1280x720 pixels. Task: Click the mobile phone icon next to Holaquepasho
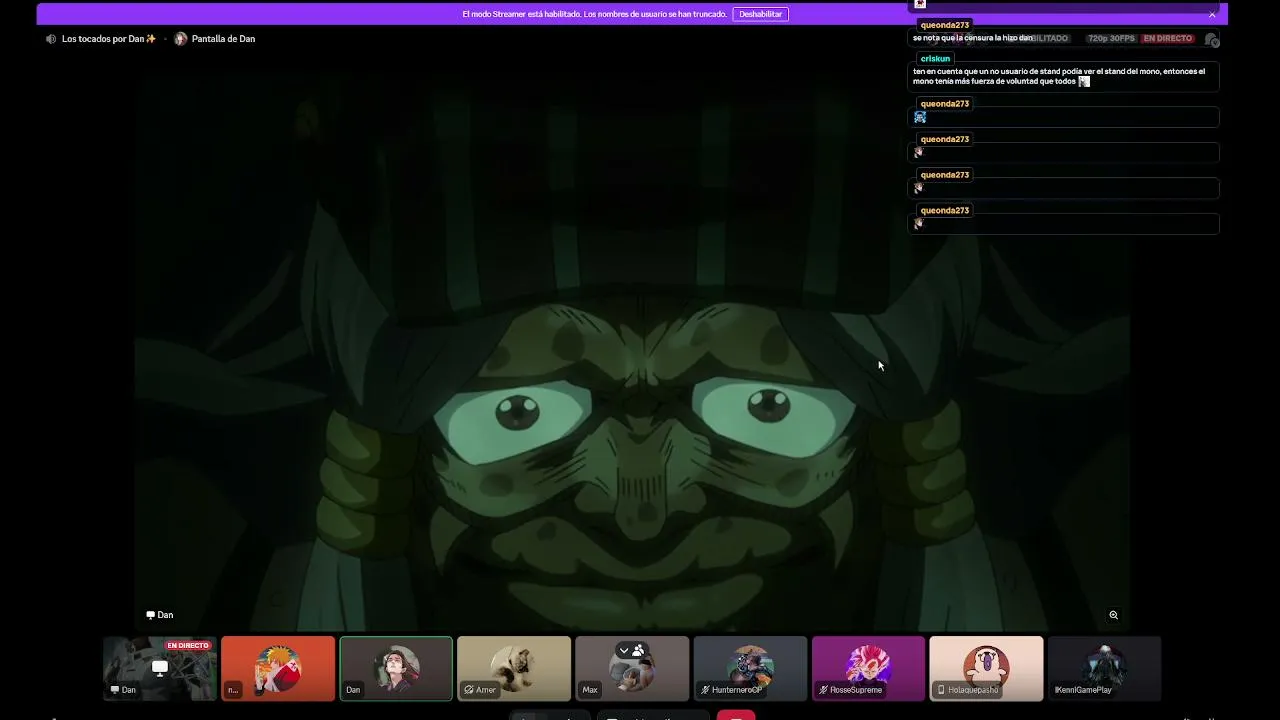click(941, 690)
